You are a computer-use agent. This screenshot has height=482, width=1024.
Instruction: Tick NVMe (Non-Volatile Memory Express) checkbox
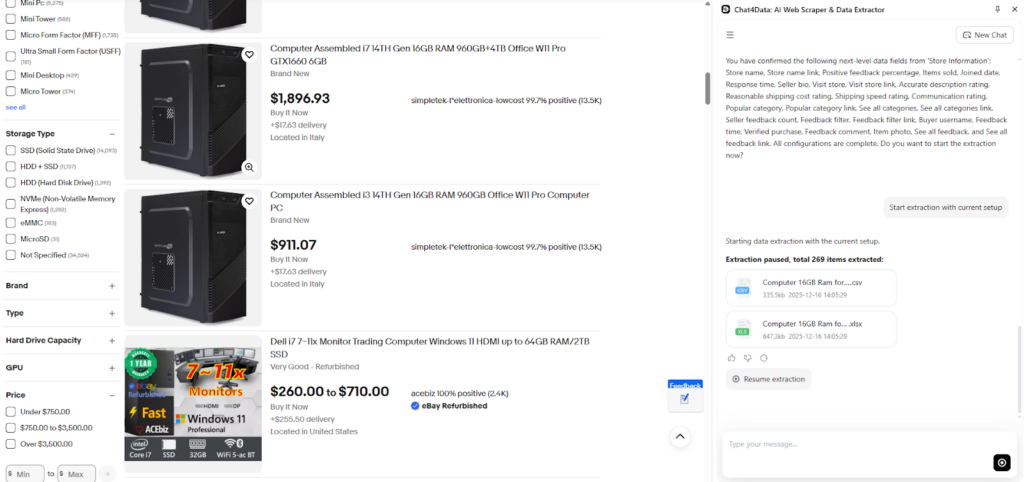(x=10, y=204)
